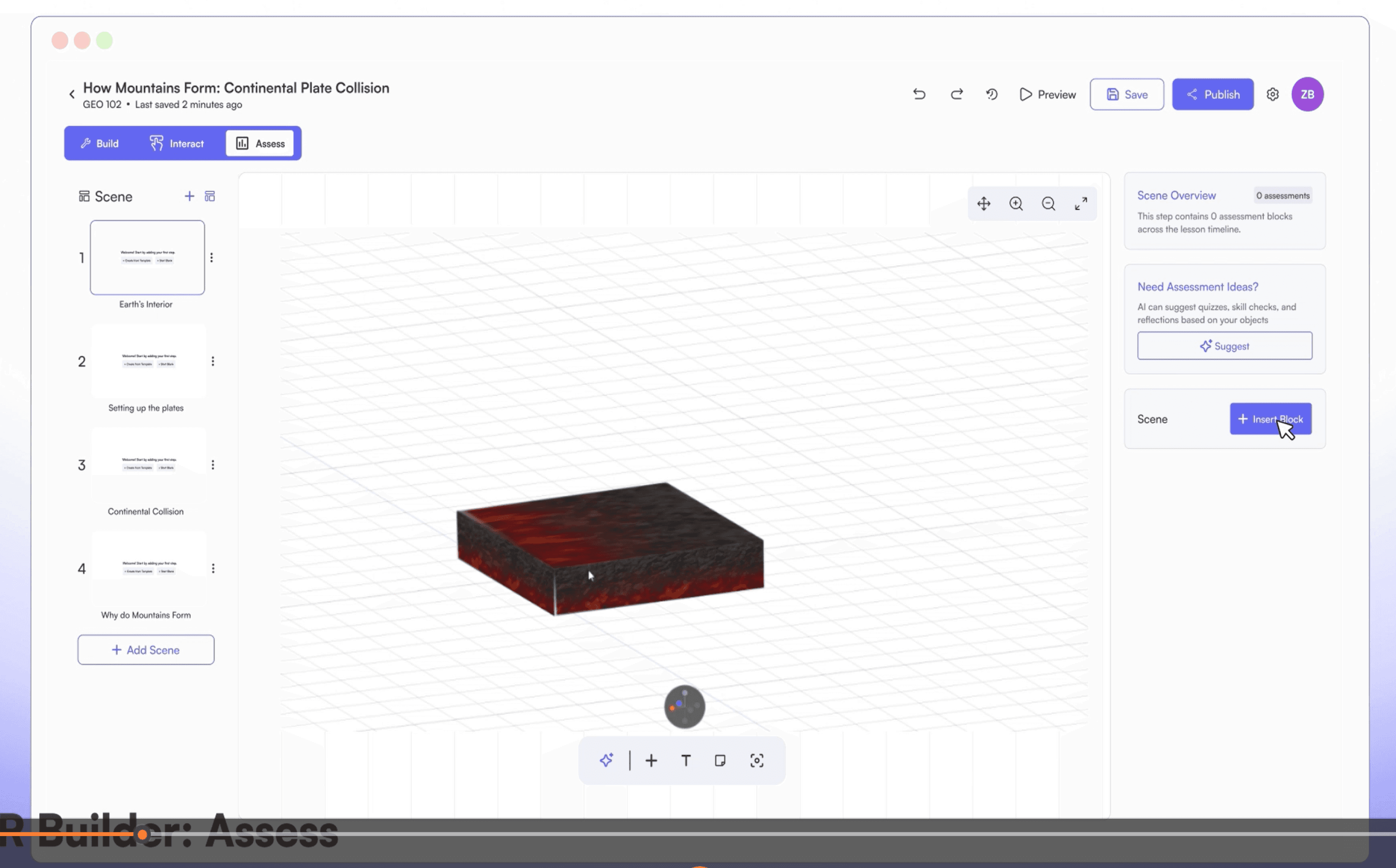Click the redo arrow icon

tap(956, 94)
